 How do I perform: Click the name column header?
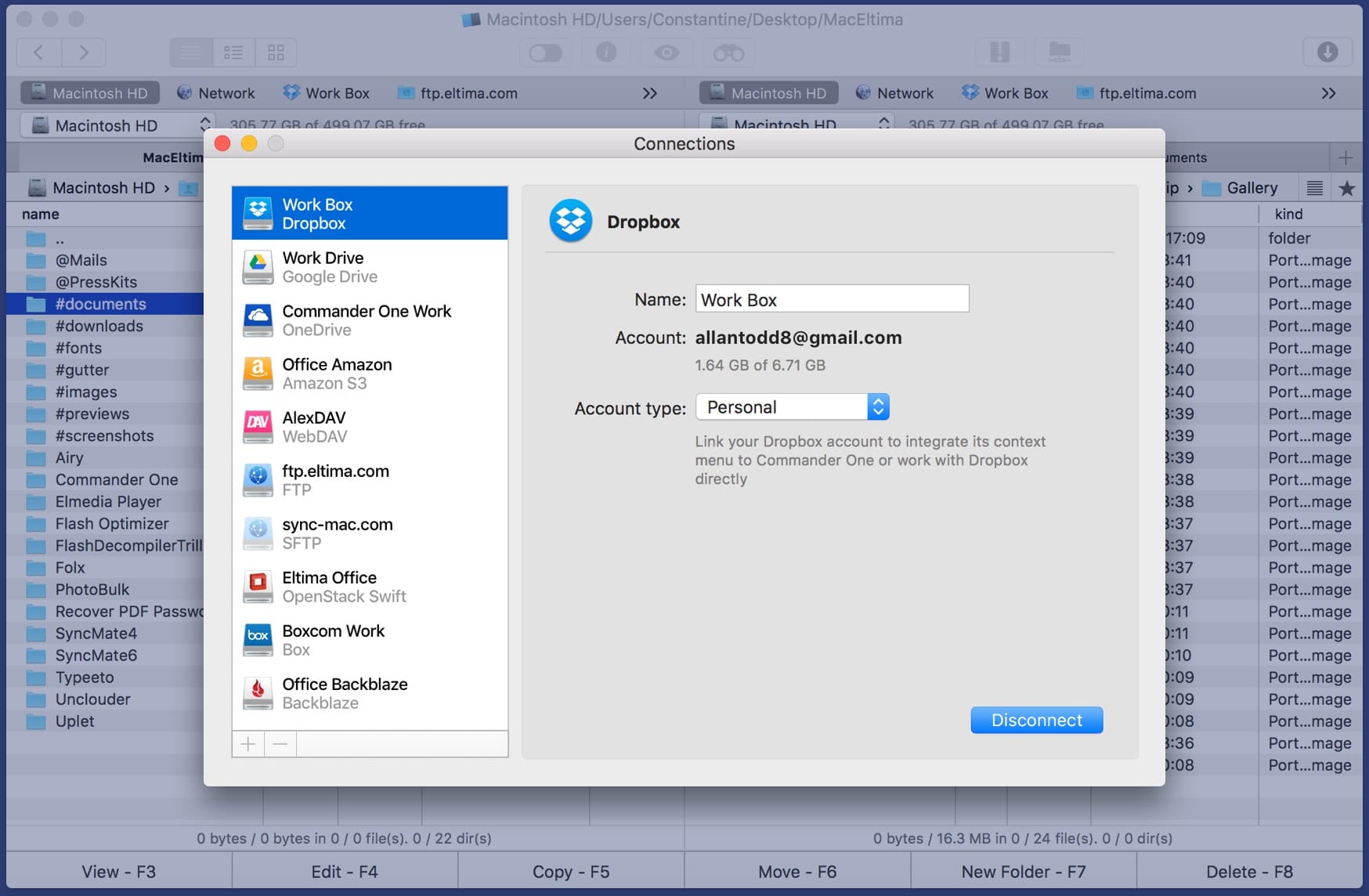tap(41, 214)
